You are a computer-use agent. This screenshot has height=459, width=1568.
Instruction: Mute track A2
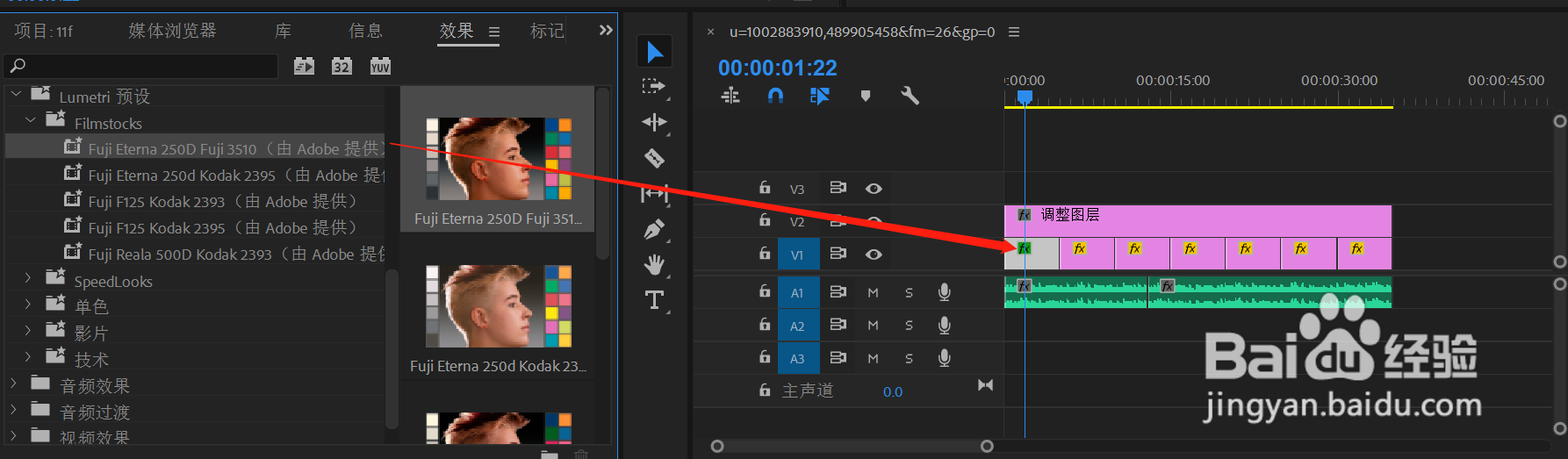pyautogui.click(x=874, y=326)
